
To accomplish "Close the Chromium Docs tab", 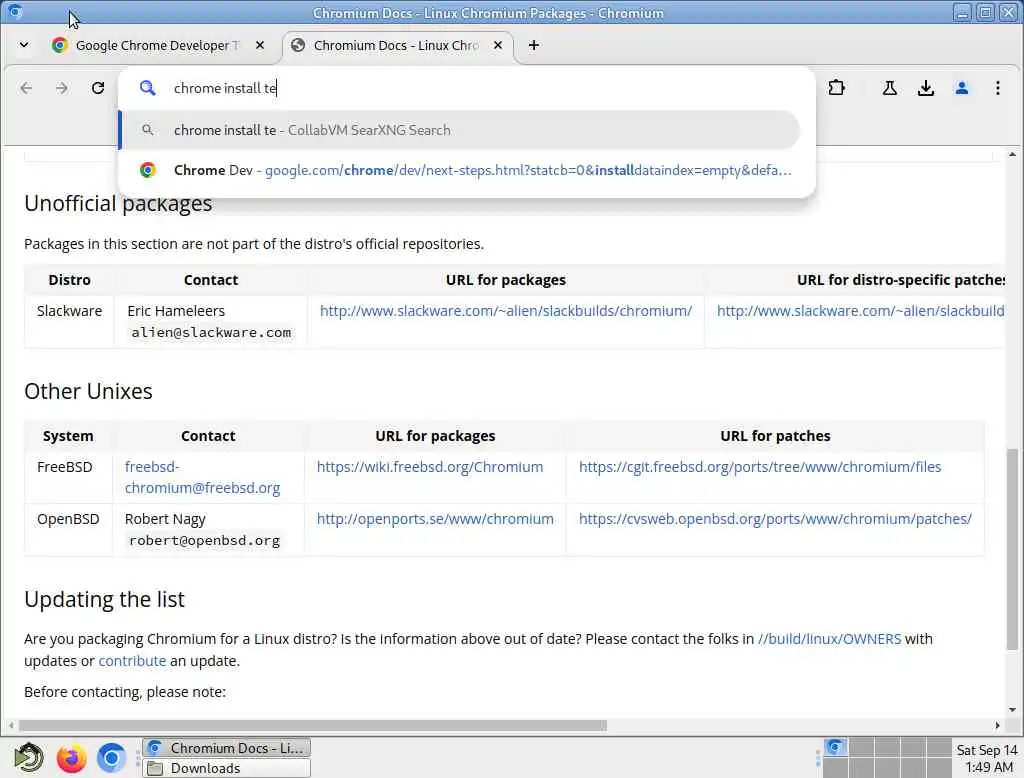I will pos(498,45).
